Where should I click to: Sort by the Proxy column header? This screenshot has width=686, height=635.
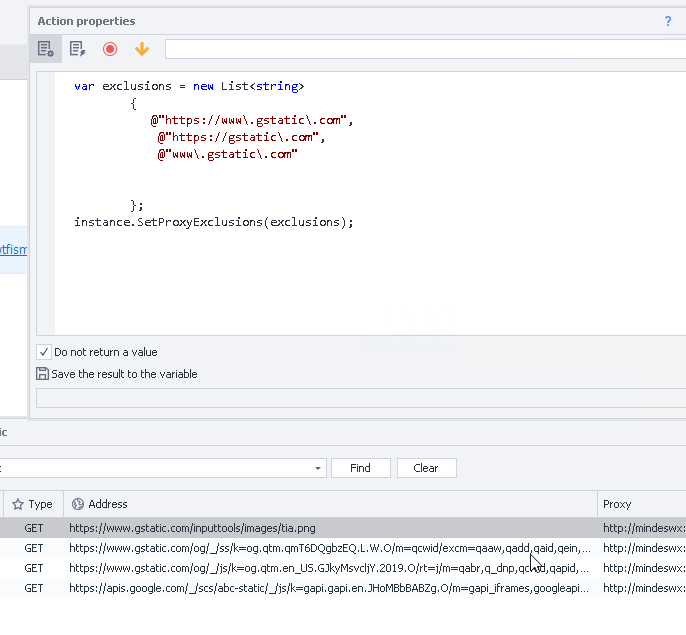coord(617,504)
